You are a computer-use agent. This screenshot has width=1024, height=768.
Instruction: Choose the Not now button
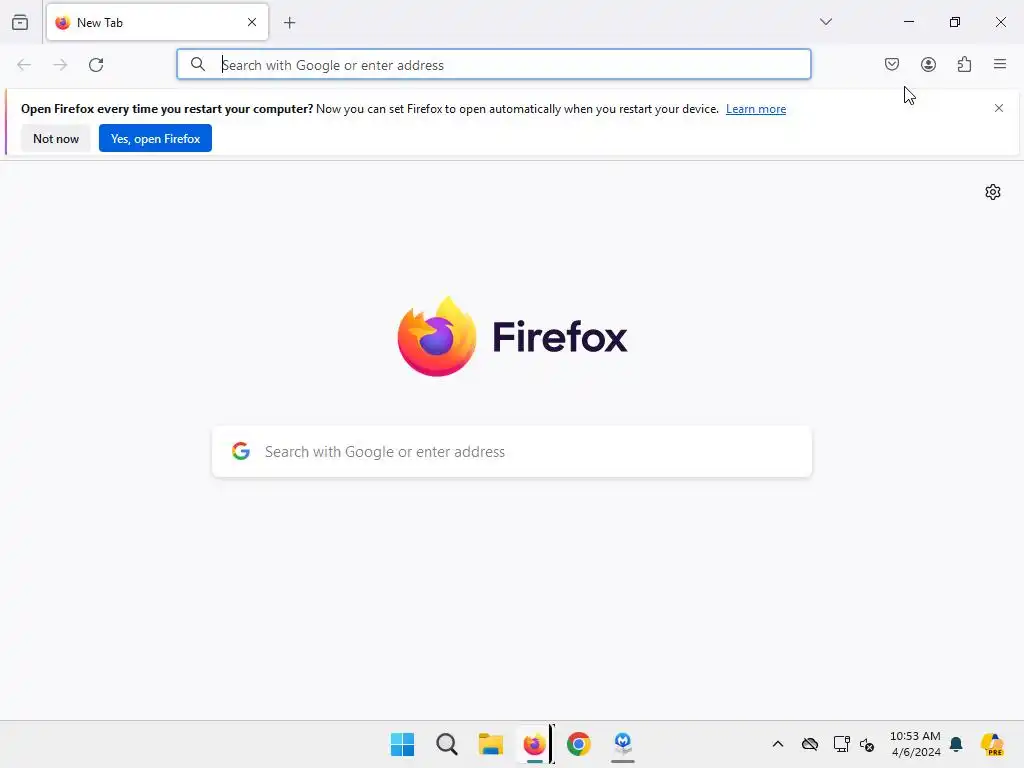(56, 138)
